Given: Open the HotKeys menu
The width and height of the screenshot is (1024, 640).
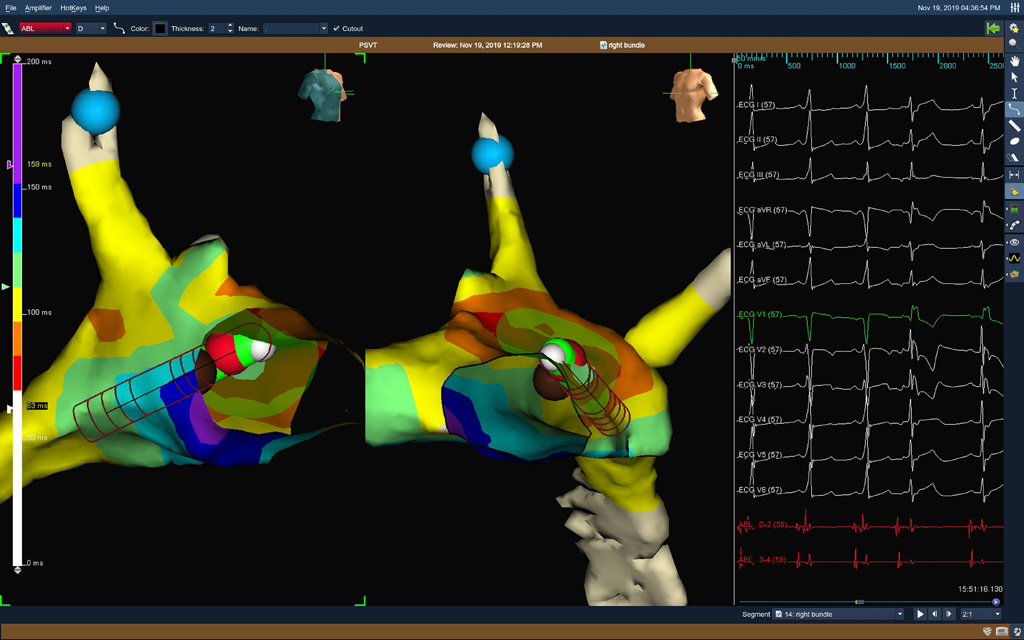Looking at the screenshot, I should (x=73, y=8).
